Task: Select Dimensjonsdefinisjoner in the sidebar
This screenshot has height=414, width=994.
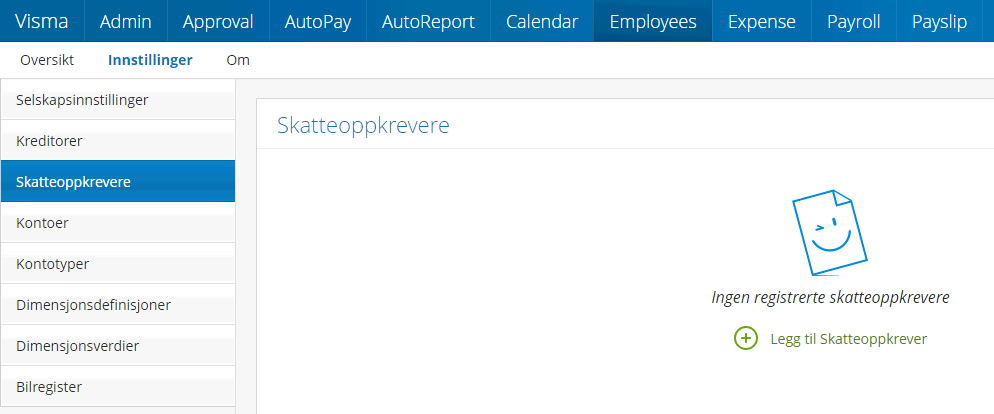Action: [x=93, y=305]
